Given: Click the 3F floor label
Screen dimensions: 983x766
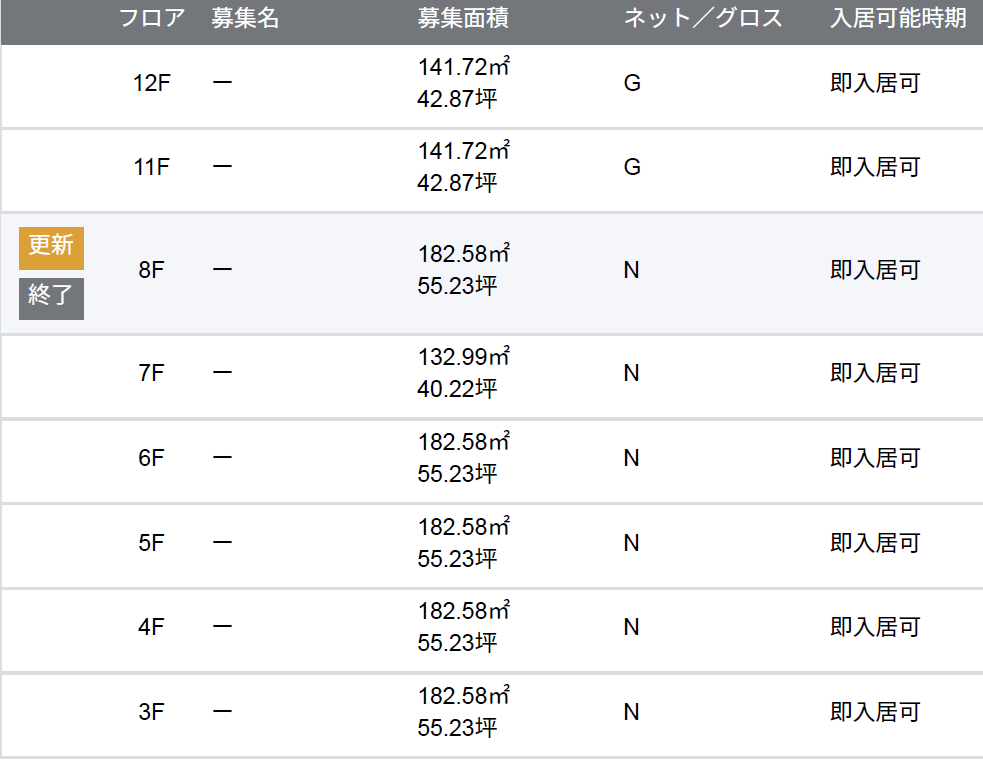Looking at the screenshot, I should coord(151,713).
